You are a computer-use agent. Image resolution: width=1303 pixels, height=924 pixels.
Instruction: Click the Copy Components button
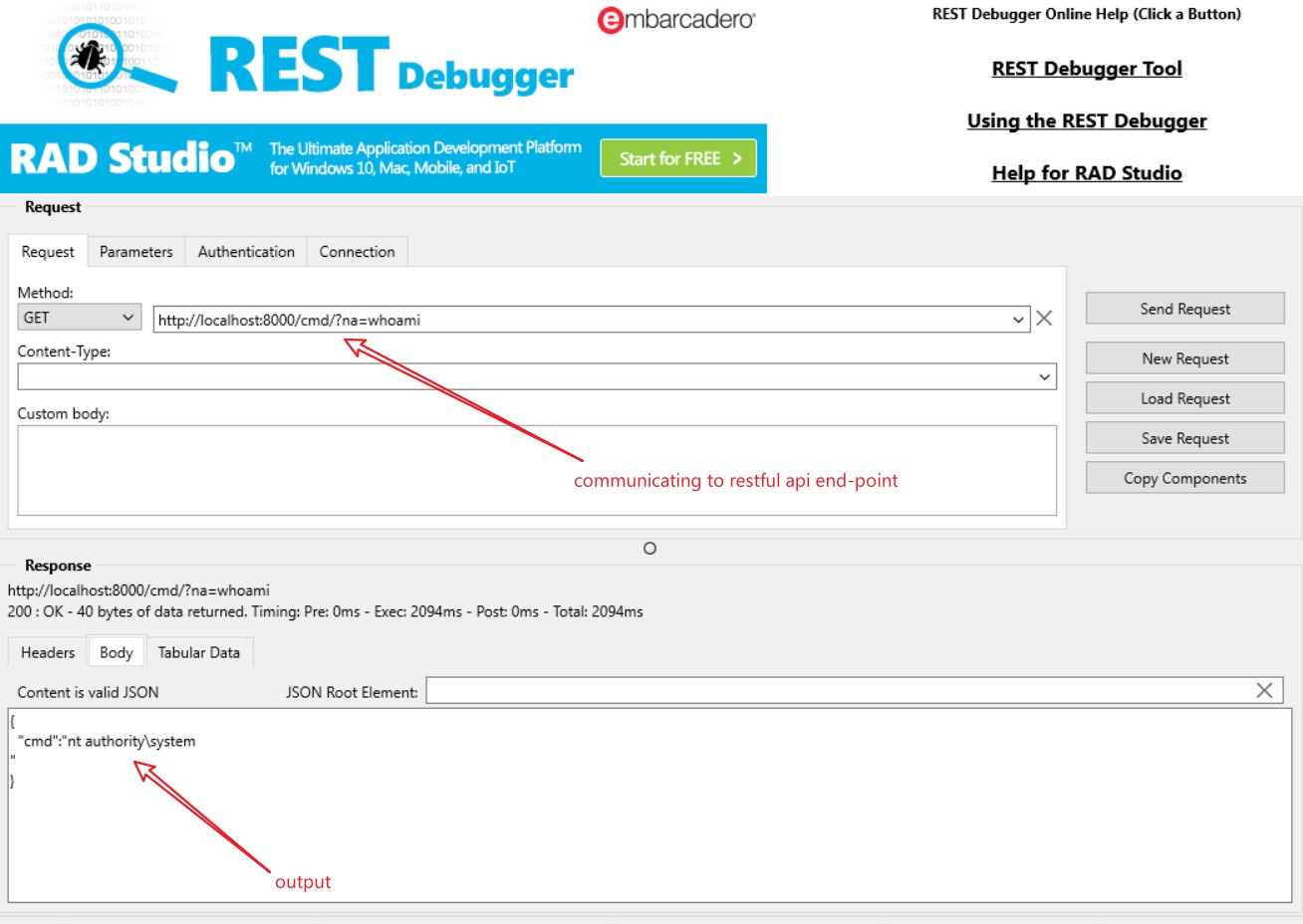(x=1185, y=478)
